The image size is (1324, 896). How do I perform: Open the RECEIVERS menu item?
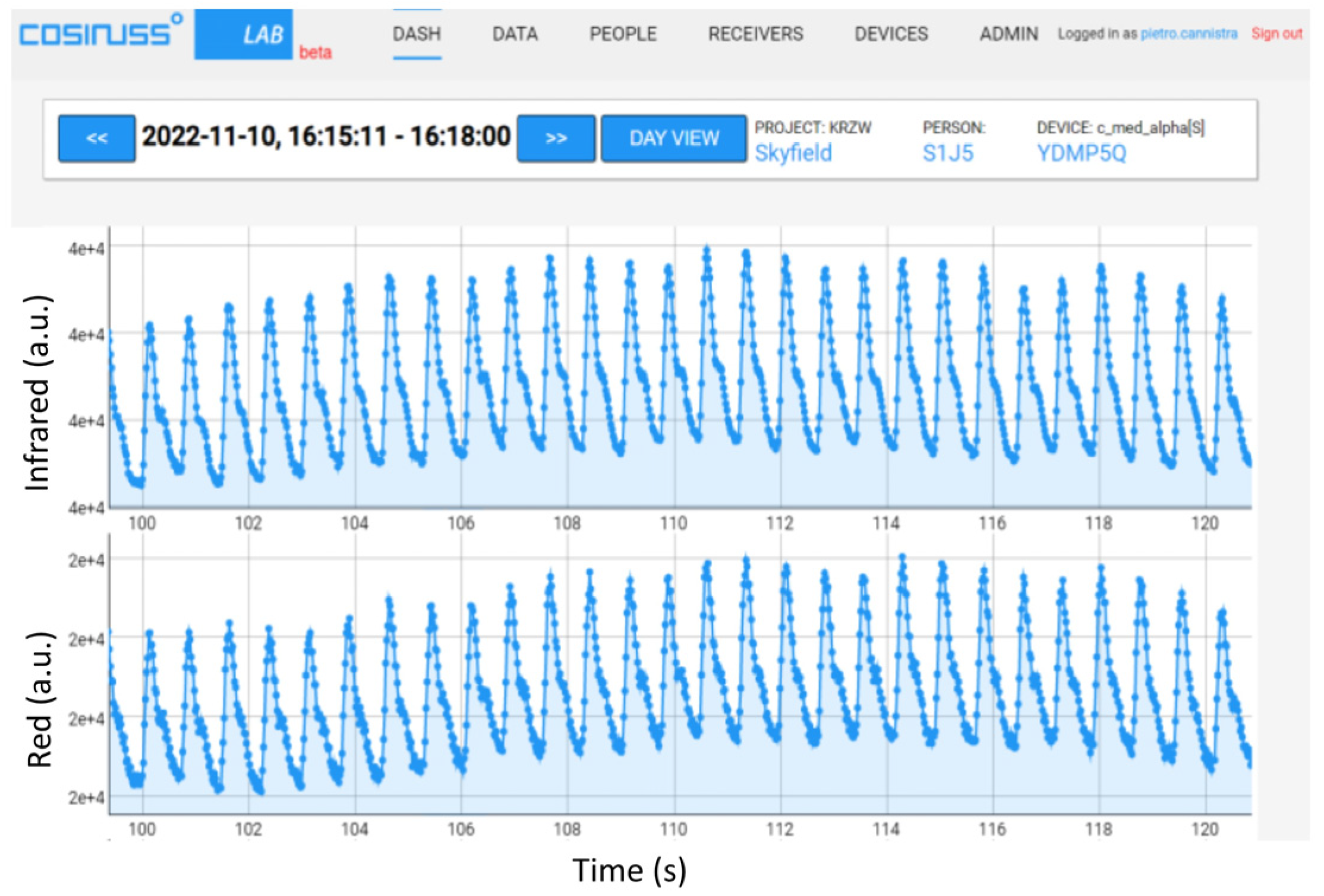click(x=755, y=34)
